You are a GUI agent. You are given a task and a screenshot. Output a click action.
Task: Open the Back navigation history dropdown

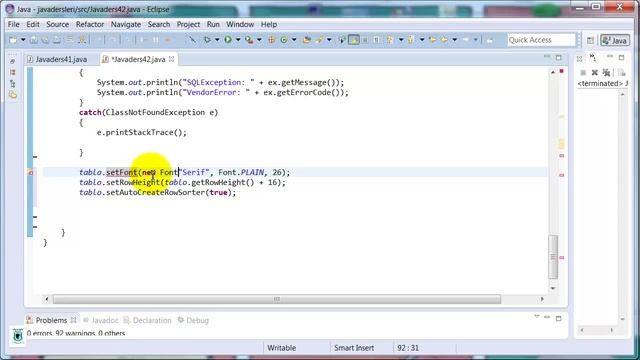454,40
